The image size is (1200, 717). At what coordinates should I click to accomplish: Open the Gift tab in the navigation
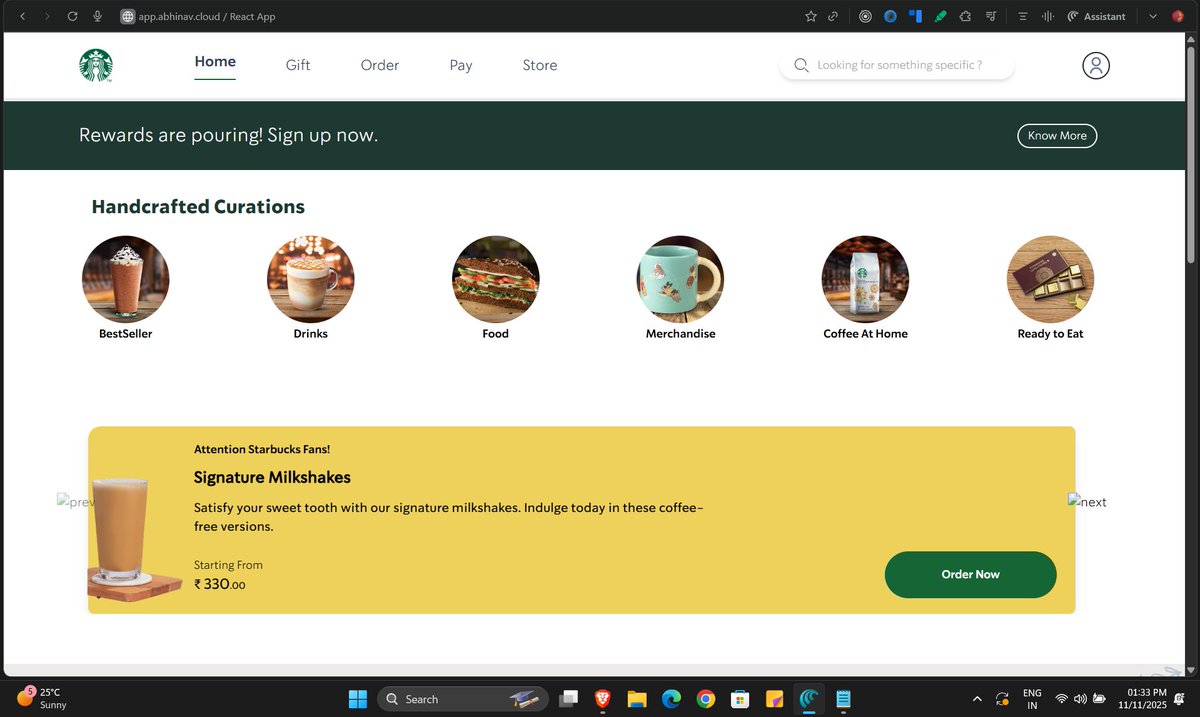298,65
